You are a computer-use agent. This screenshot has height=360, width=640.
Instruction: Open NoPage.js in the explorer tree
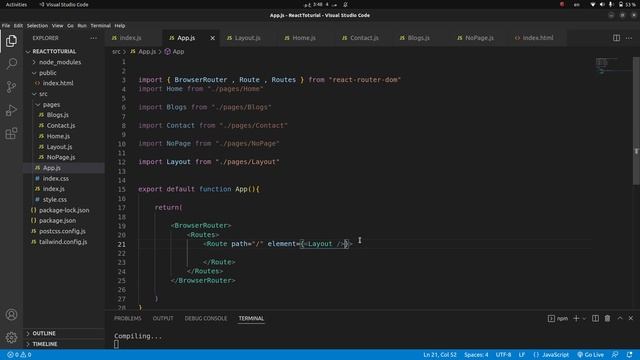(61, 157)
